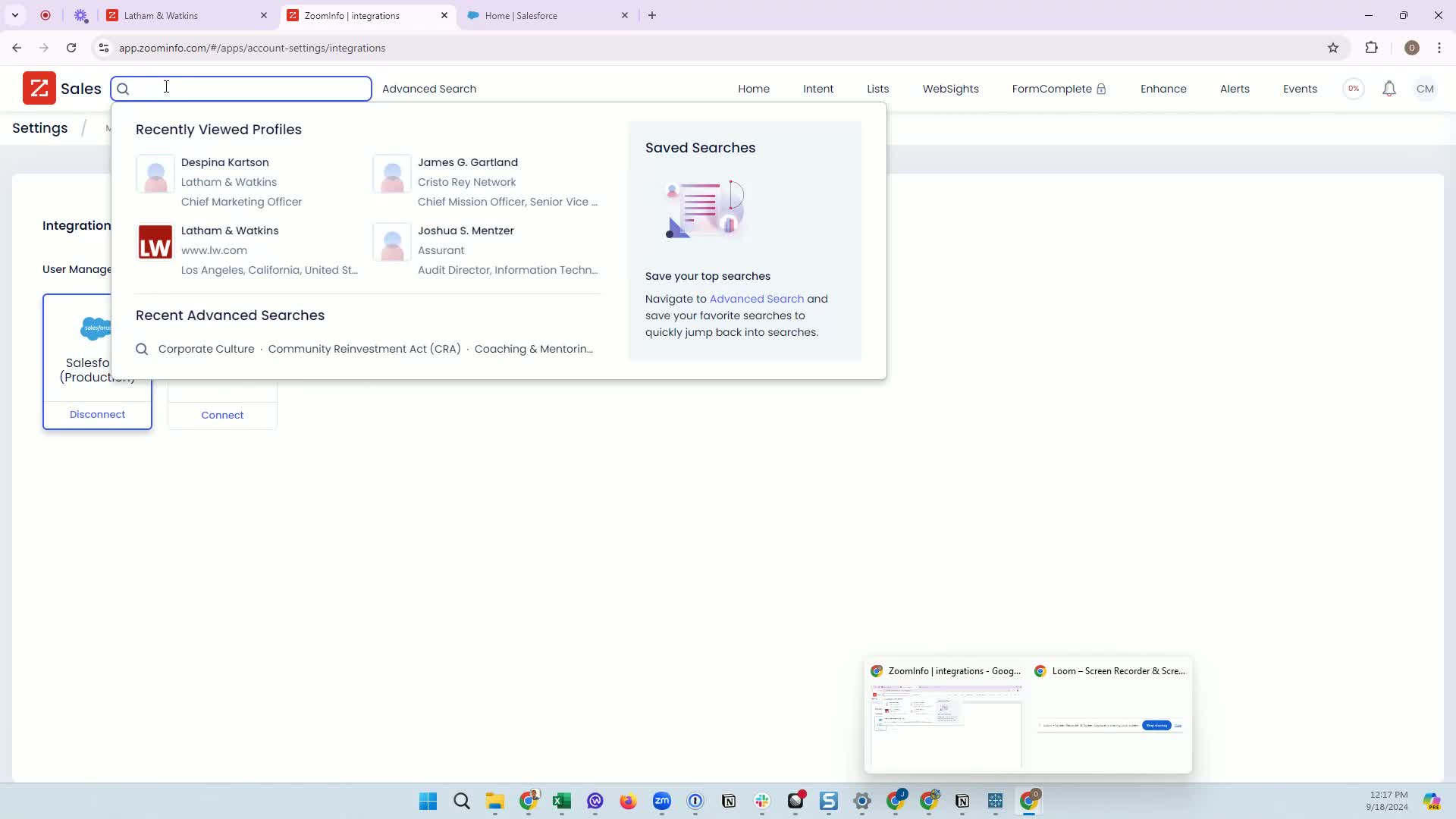Open the notifications bell icon
1456x819 pixels.
tap(1389, 89)
